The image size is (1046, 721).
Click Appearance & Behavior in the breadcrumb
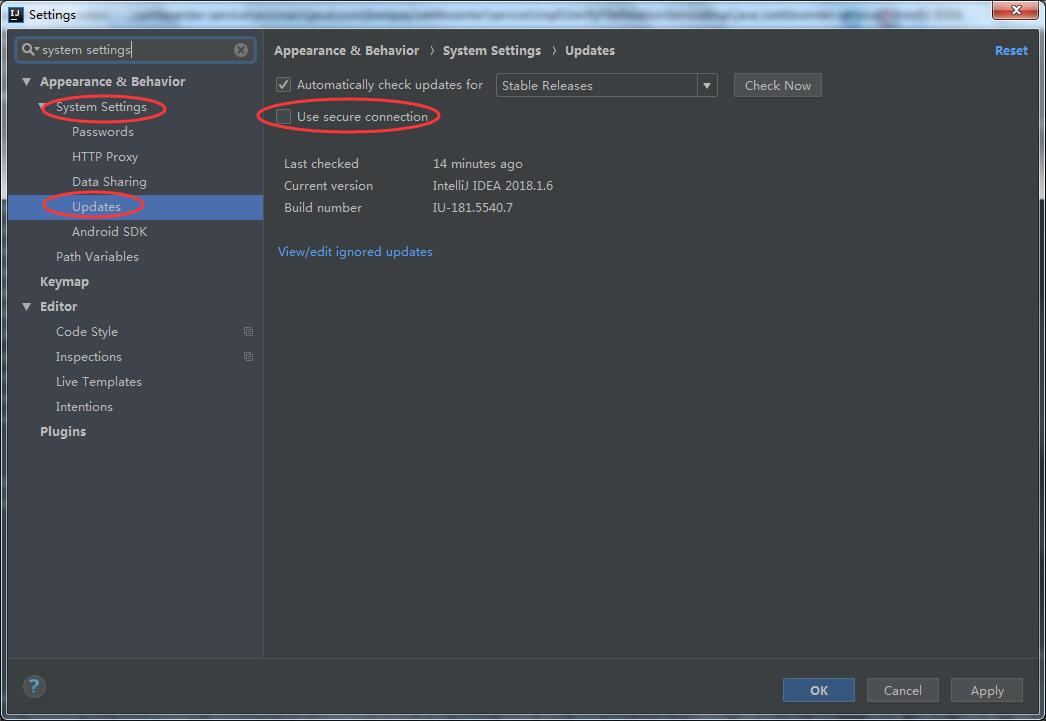[x=346, y=51]
